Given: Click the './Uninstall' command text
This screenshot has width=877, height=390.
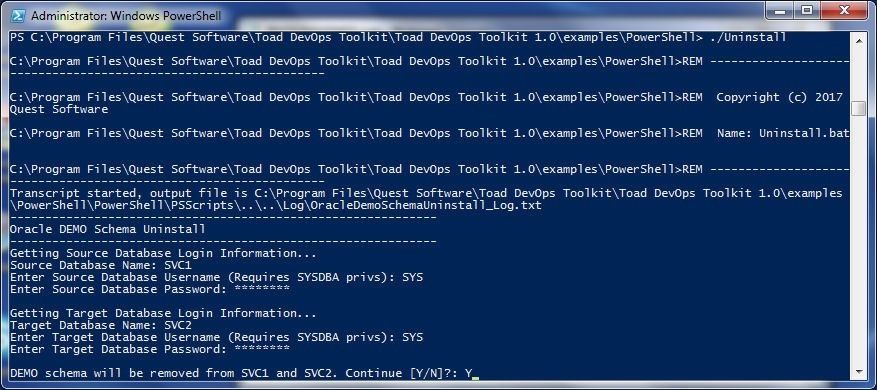Looking at the screenshot, I should click(748, 37).
